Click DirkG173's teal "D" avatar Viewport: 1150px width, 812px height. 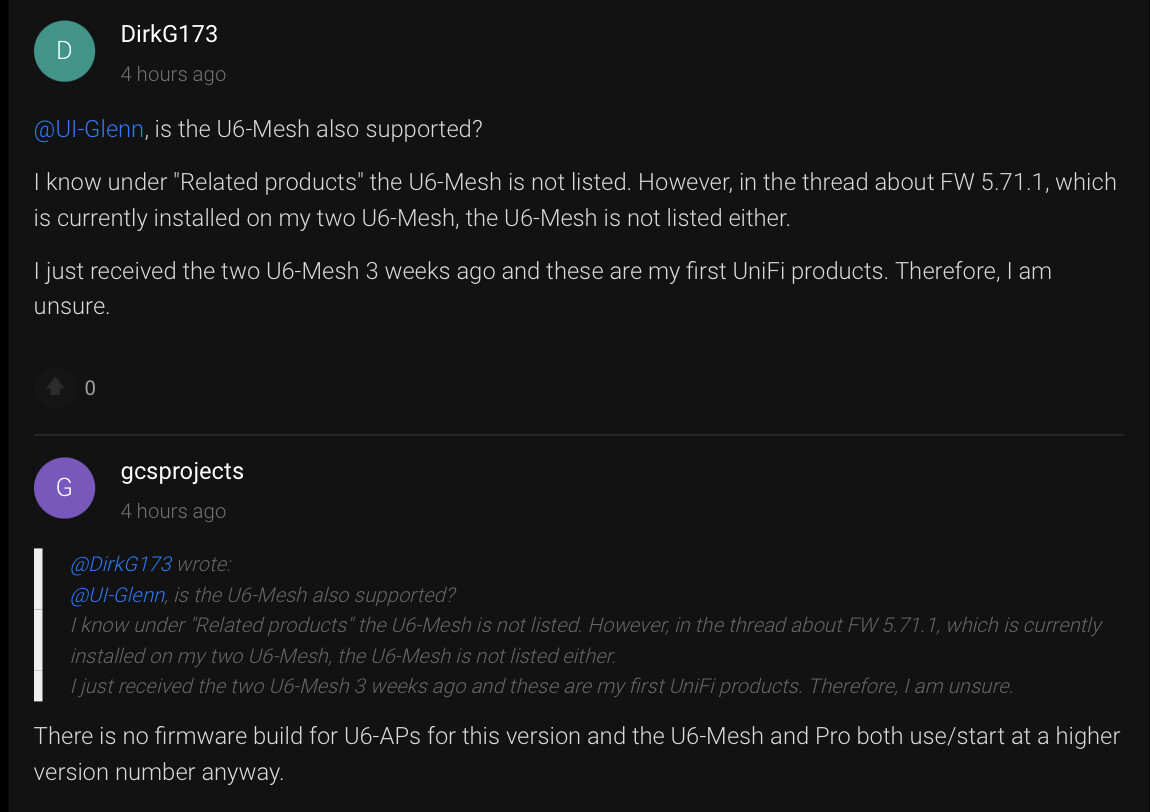point(64,51)
